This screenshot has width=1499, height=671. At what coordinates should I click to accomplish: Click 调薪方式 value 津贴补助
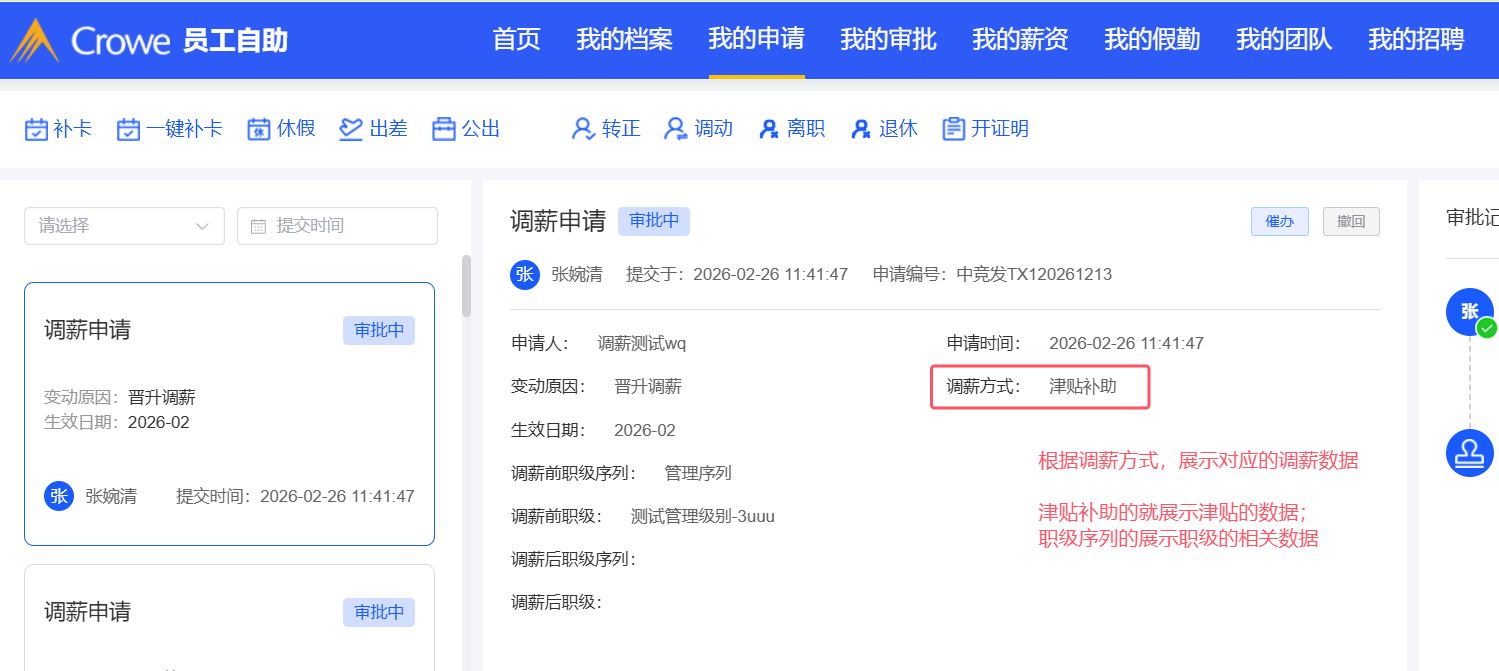tap(1083, 386)
